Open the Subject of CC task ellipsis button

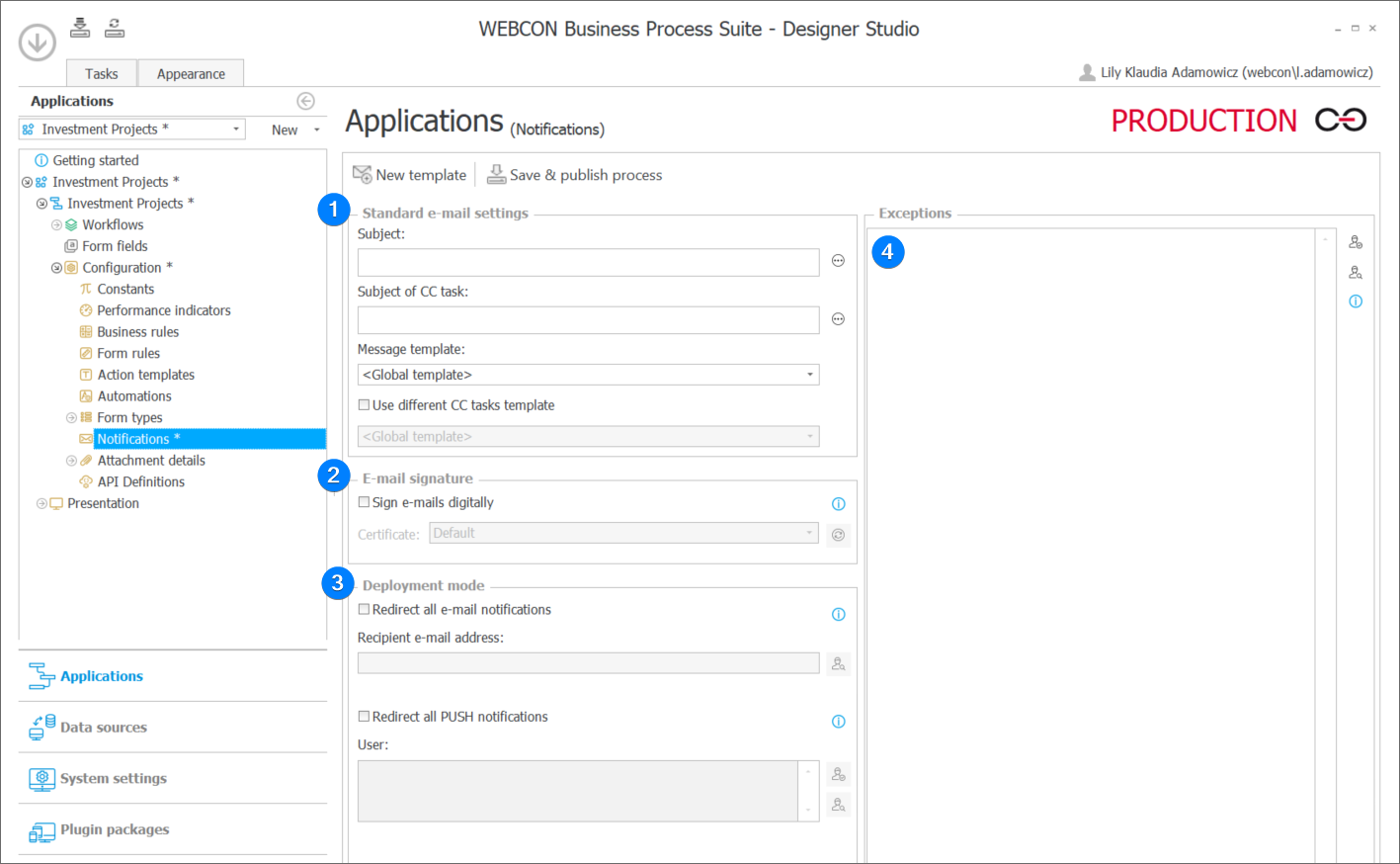coord(838,319)
